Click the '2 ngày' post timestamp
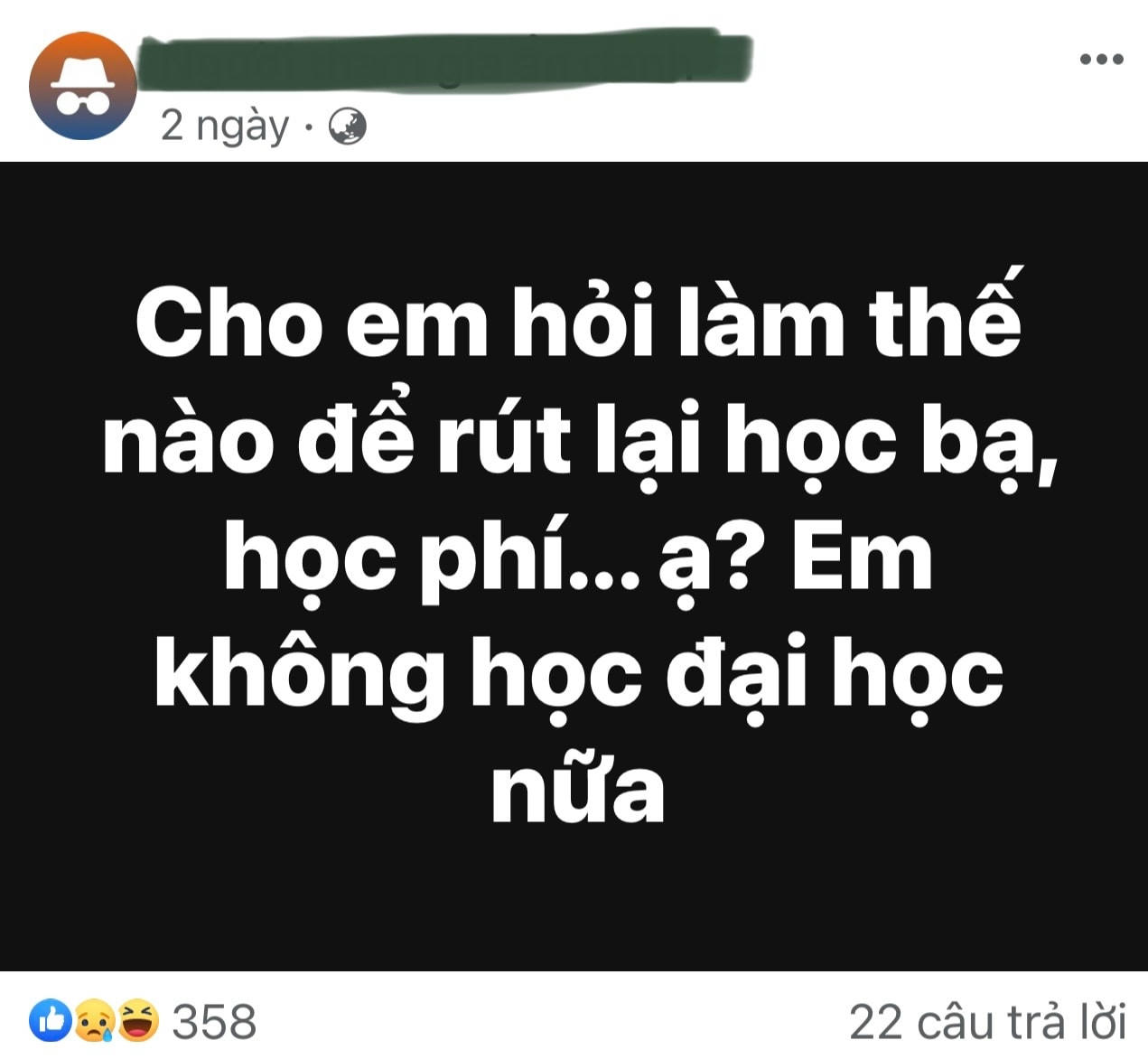 pyautogui.click(x=225, y=127)
